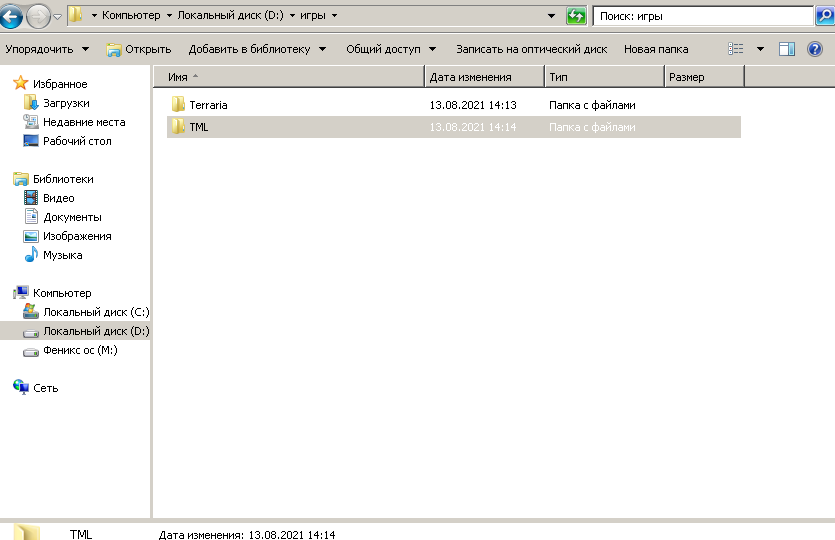
Task: Click Terraria date 13.08.2021 14:13
Action: pos(473,105)
